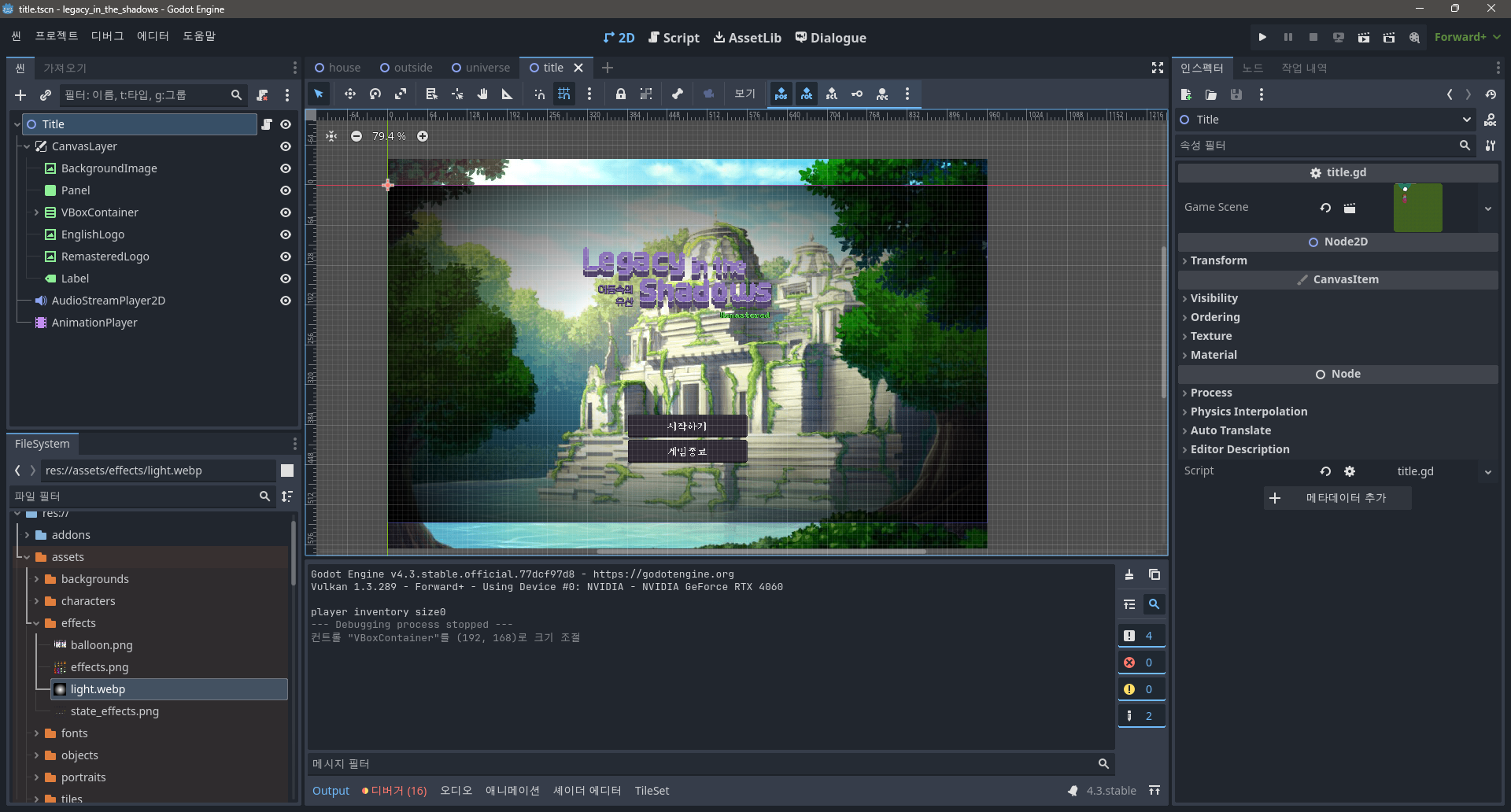Click the viewport vertical scrollbar
Viewport: 1511px width, 812px height.
[1164, 323]
